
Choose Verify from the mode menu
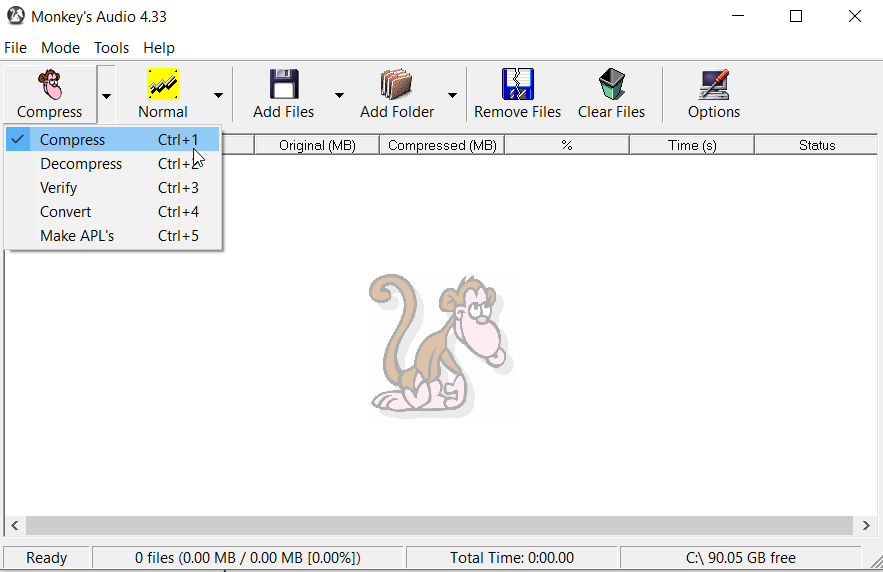pyautogui.click(x=113, y=188)
